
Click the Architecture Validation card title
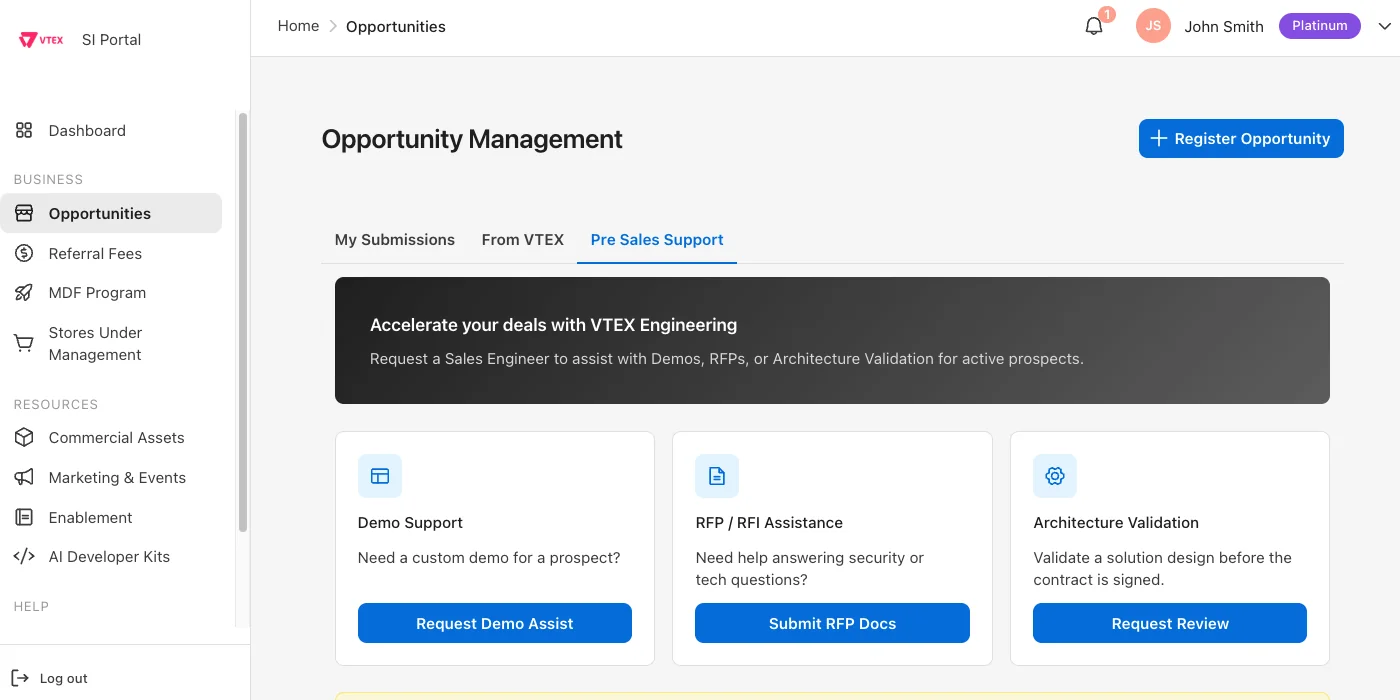pyautogui.click(x=1116, y=522)
